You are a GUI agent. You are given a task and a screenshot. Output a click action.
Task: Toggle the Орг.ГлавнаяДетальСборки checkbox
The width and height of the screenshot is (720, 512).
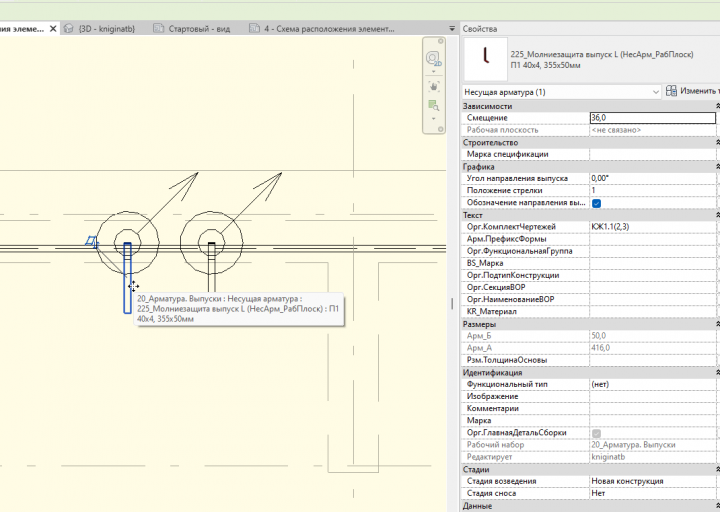tap(596, 433)
